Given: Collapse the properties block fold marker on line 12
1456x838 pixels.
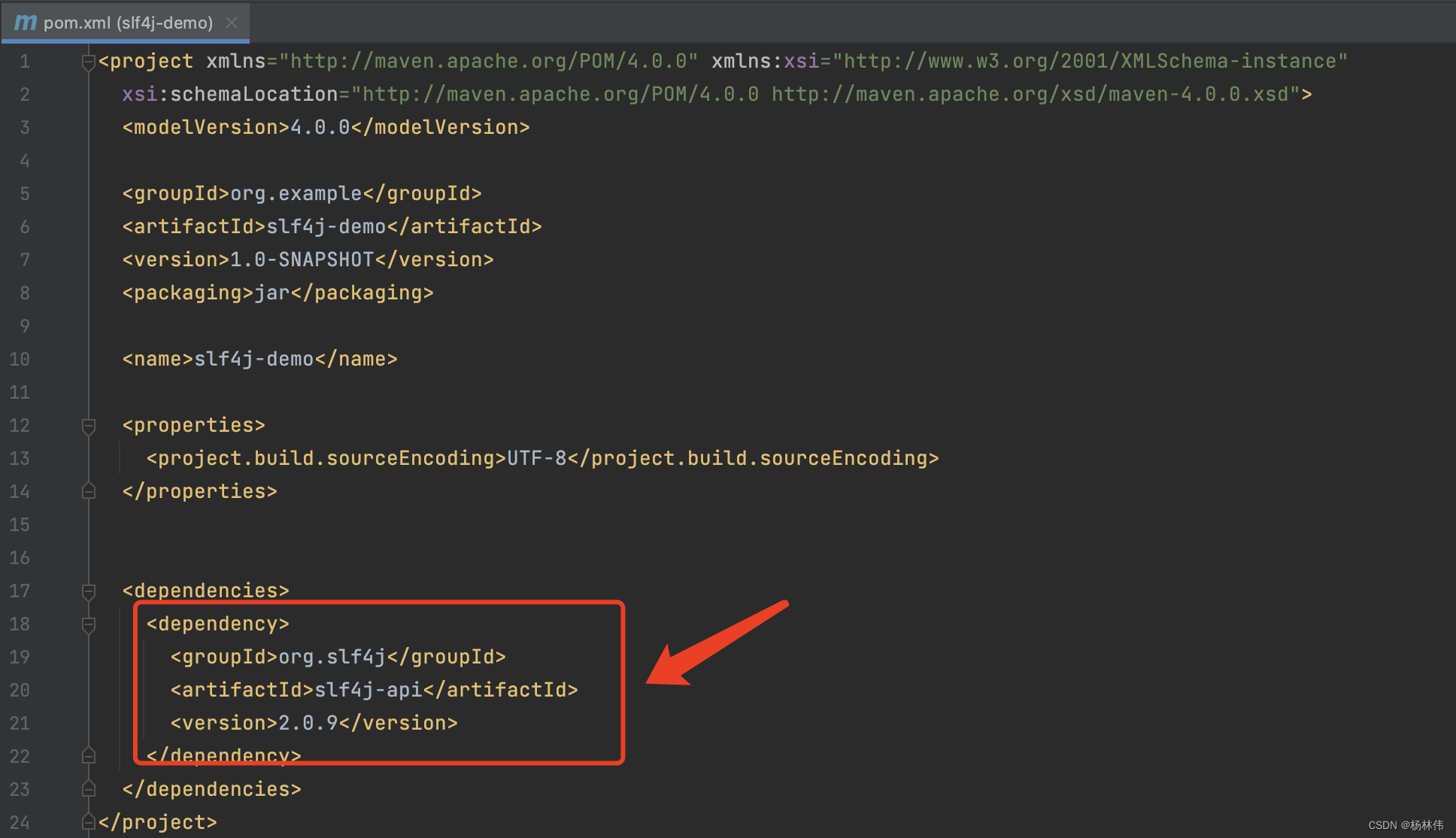Looking at the screenshot, I should pyautogui.click(x=88, y=426).
